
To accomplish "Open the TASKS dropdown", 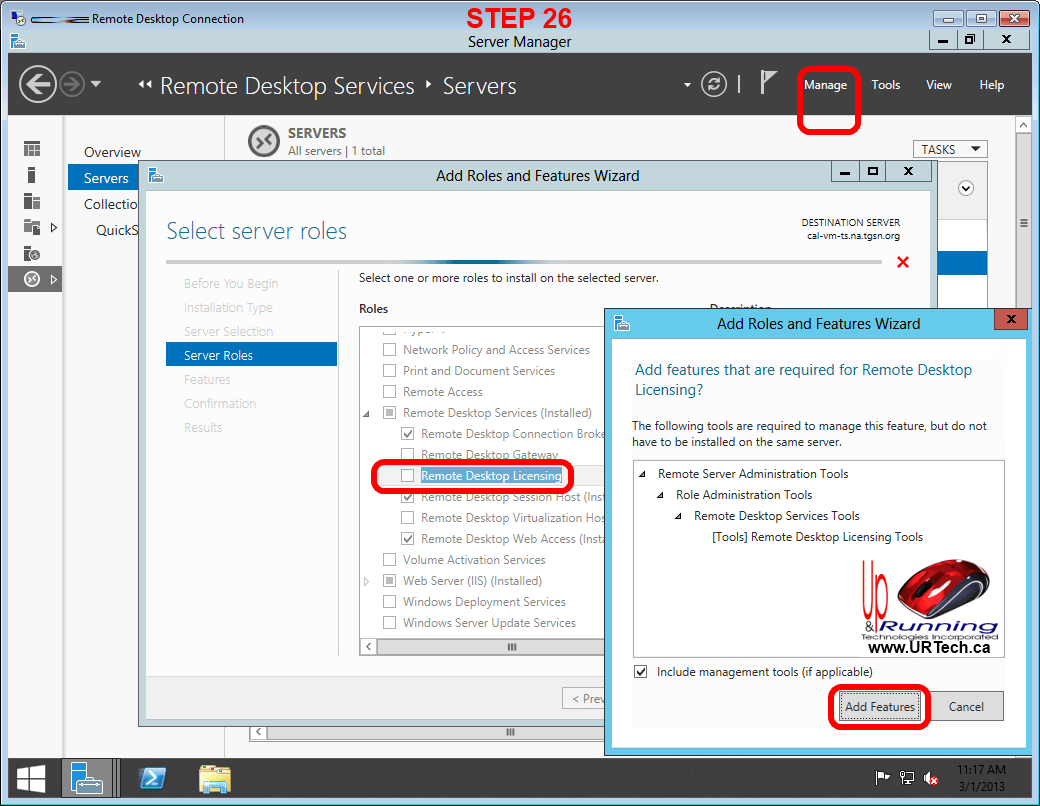I will pyautogui.click(x=949, y=149).
